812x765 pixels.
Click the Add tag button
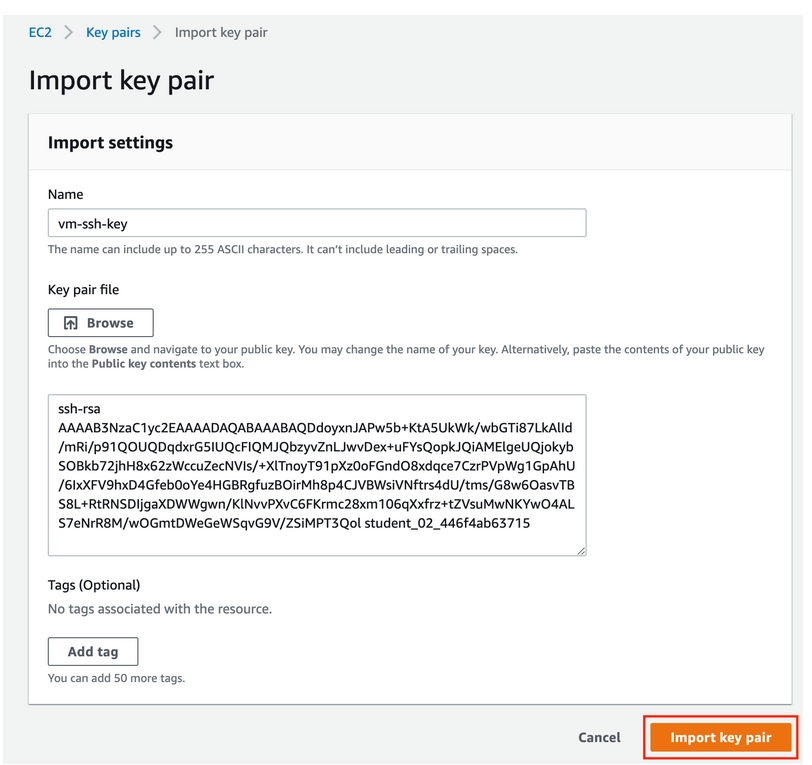click(93, 652)
